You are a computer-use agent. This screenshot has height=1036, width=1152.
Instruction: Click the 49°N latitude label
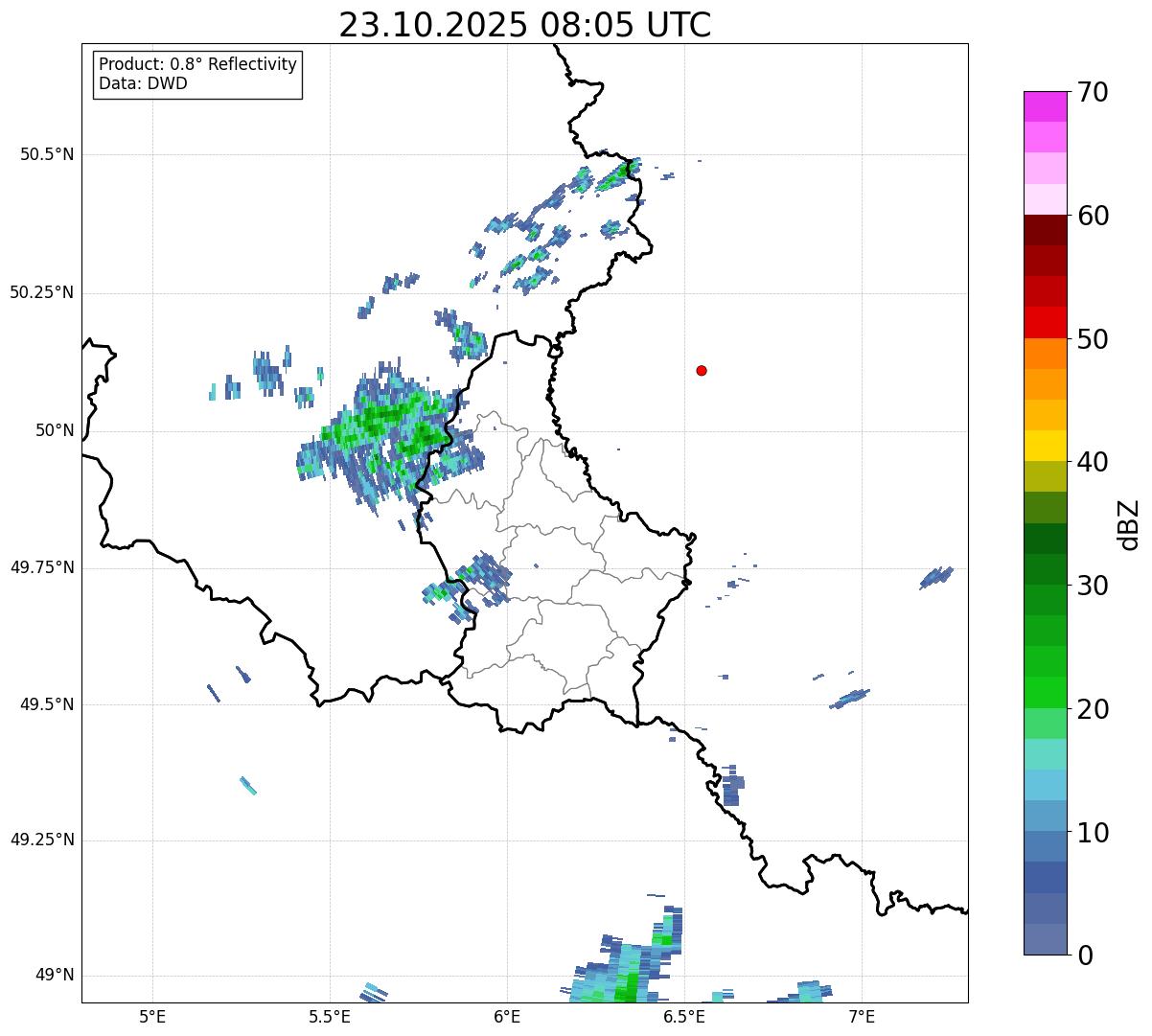[x=55, y=976]
